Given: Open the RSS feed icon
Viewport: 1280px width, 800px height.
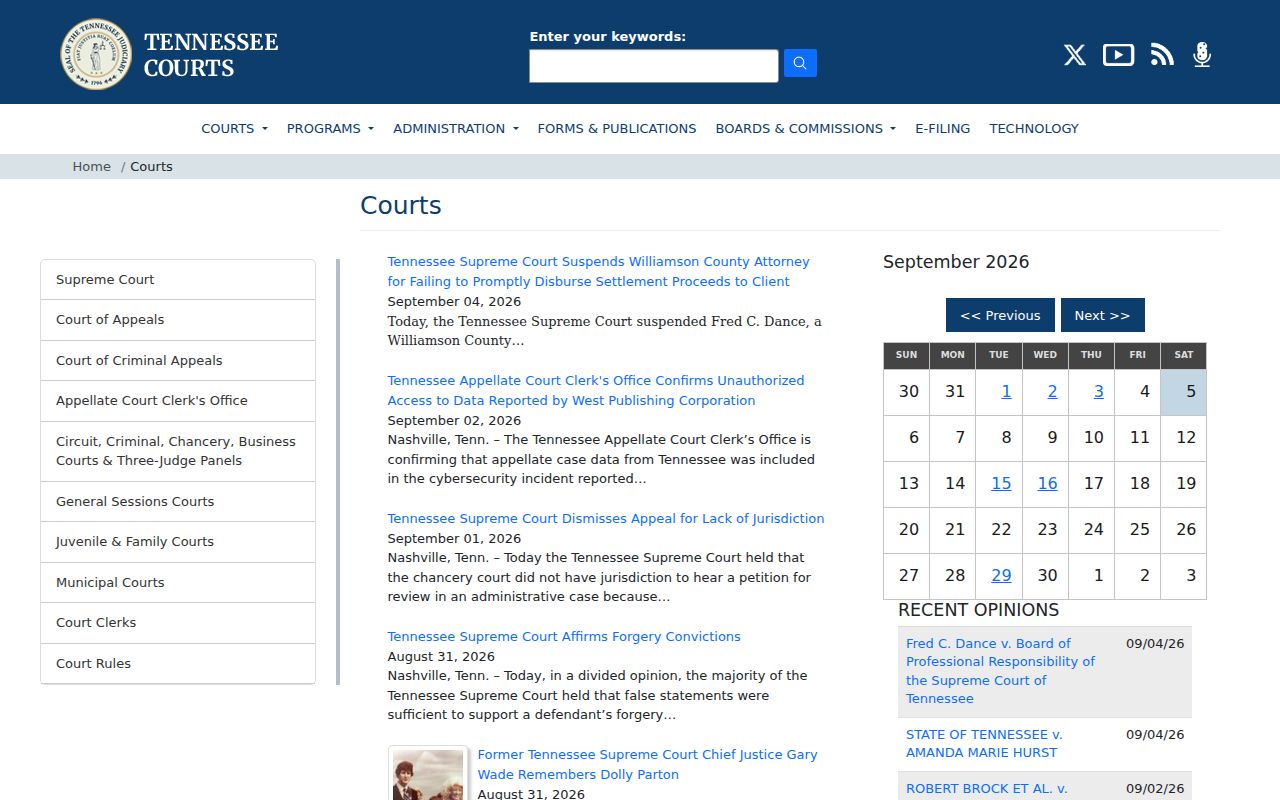Looking at the screenshot, I should click(x=1162, y=55).
